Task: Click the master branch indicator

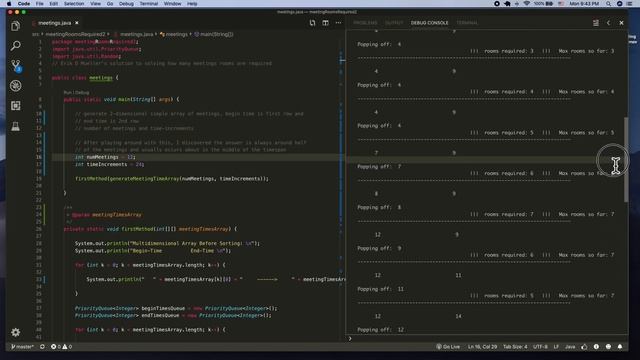Action: pos(22,347)
